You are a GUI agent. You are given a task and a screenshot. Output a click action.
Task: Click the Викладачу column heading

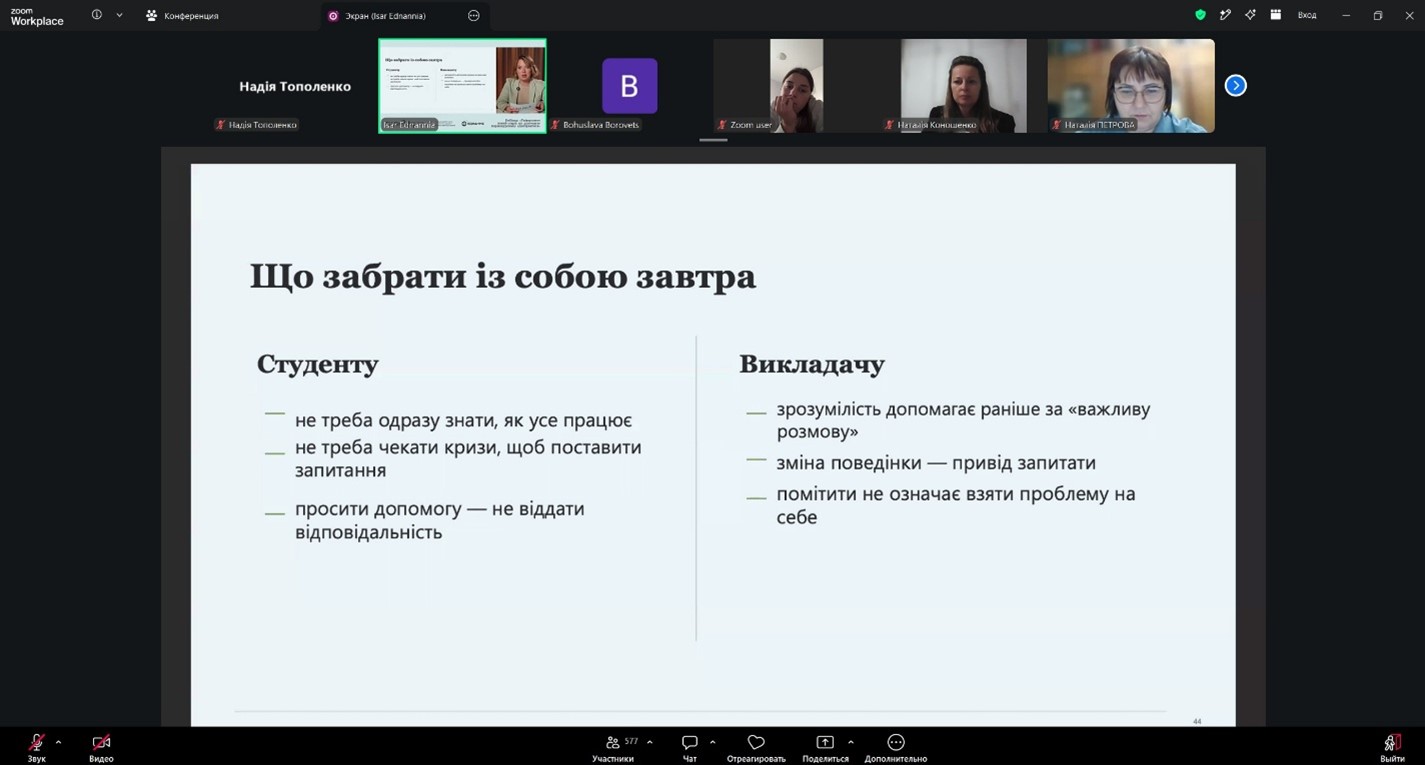(812, 364)
